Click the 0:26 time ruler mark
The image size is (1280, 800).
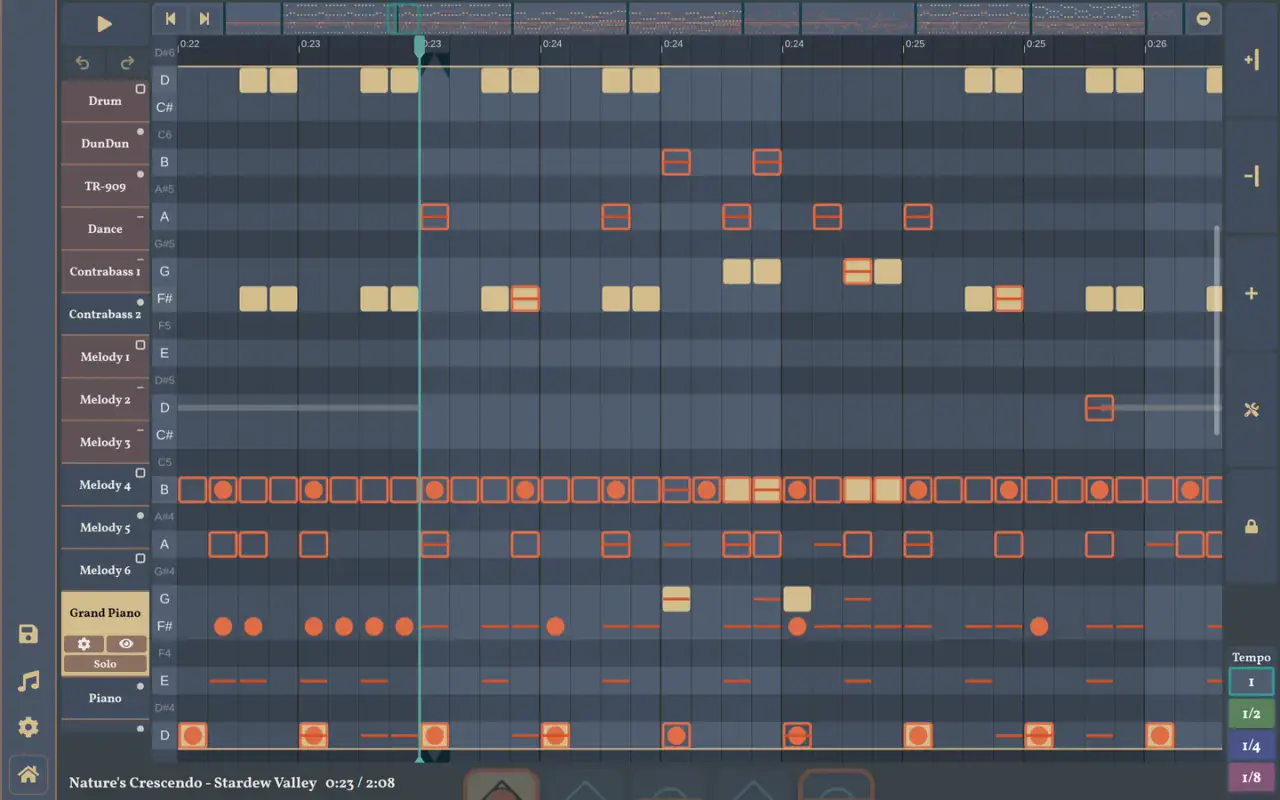click(x=1156, y=44)
